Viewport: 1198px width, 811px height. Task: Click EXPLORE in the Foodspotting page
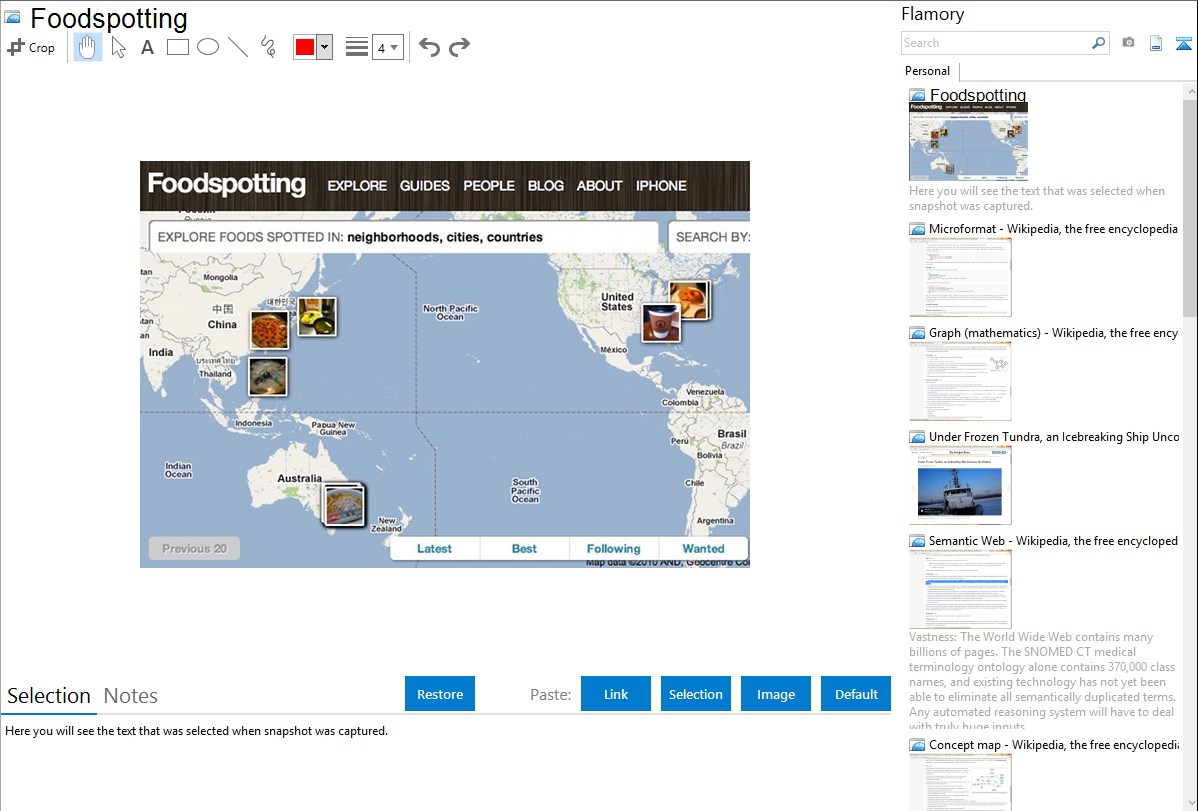357,186
